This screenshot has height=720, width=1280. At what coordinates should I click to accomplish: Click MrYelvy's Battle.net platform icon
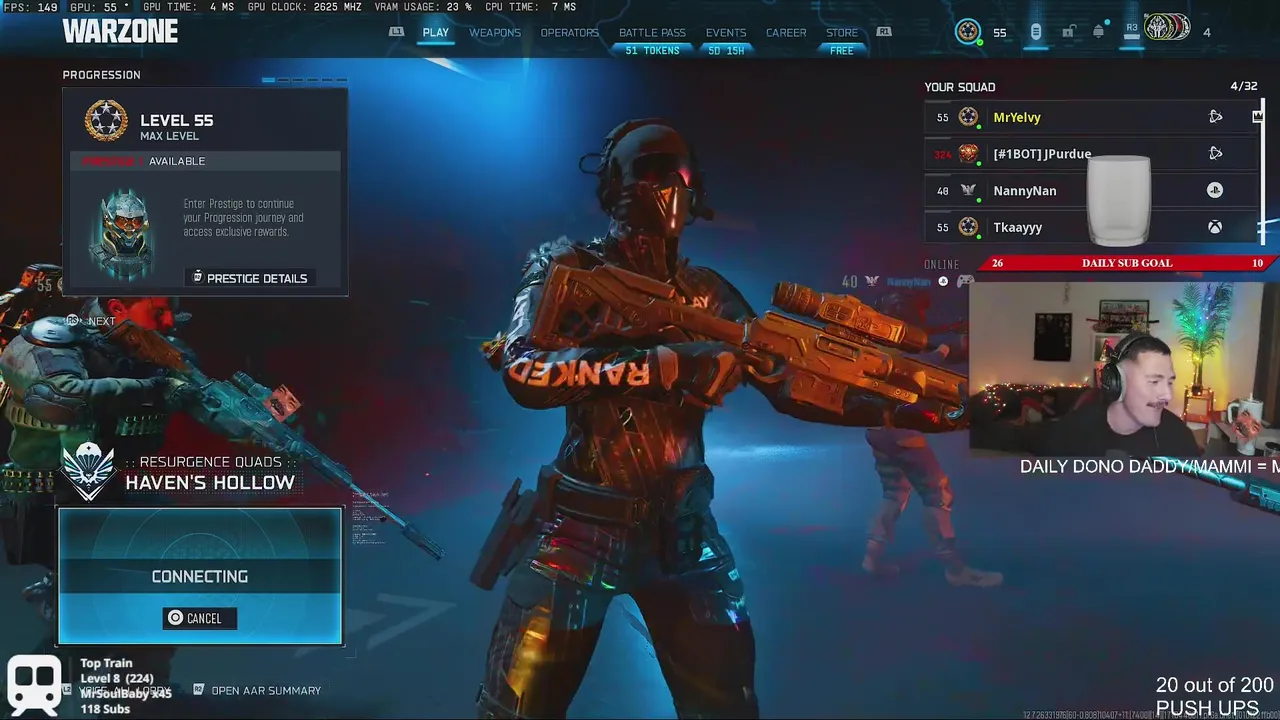click(x=1215, y=117)
